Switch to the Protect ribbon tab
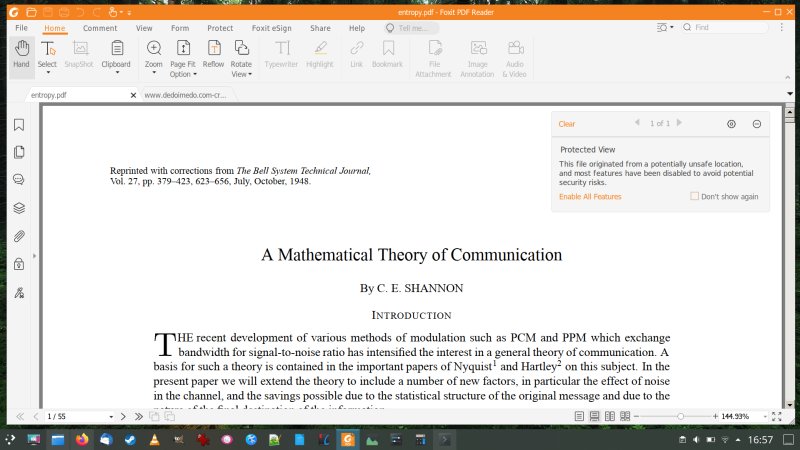The width and height of the screenshot is (800, 450). coord(220,28)
